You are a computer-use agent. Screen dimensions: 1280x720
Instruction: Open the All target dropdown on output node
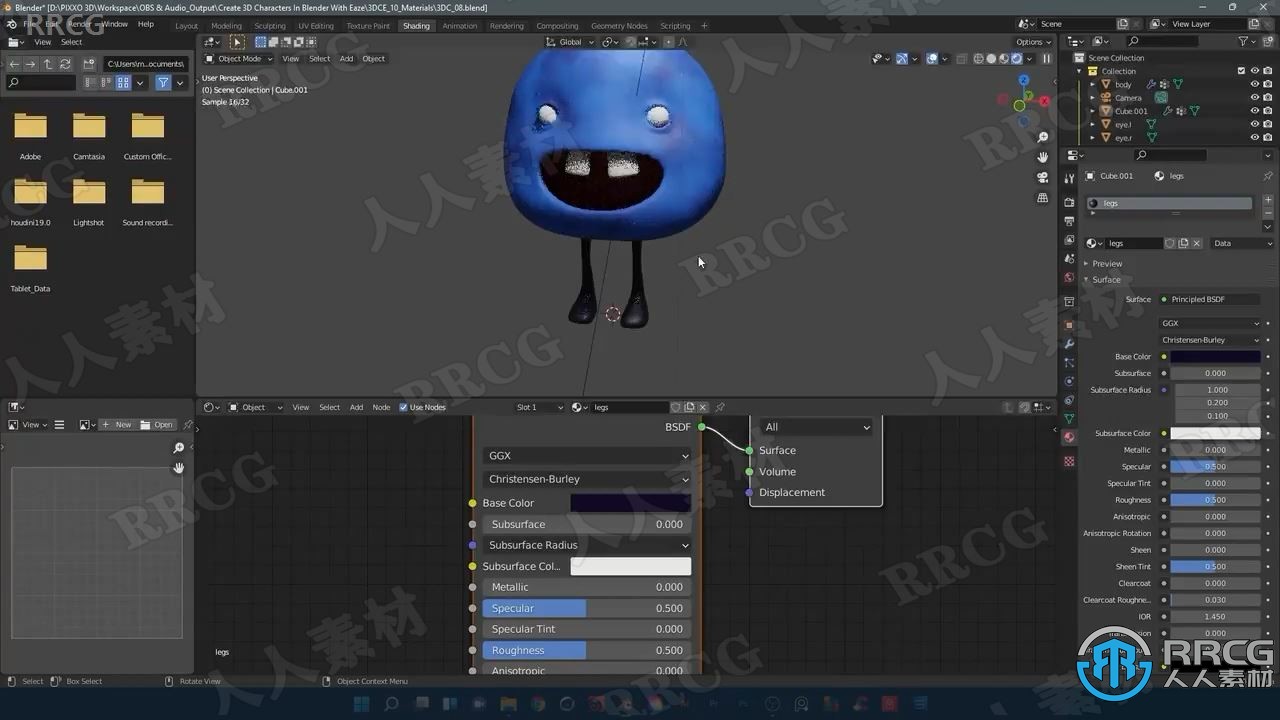[816, 427]
